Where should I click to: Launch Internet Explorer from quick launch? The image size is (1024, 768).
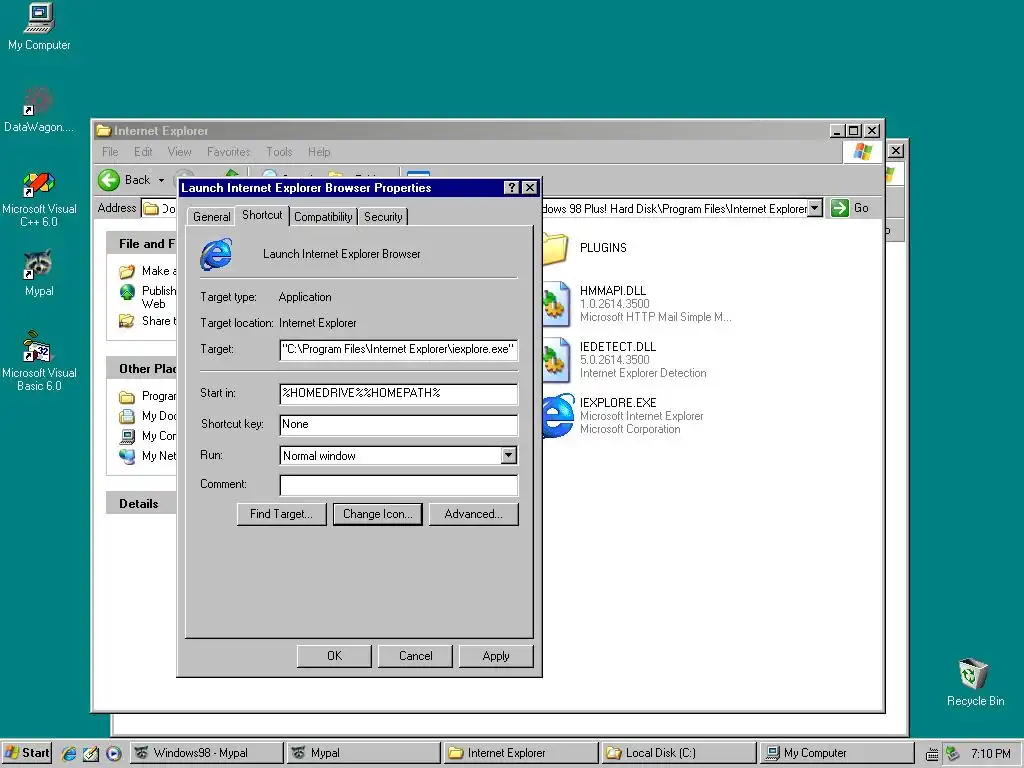pos(69,753)
